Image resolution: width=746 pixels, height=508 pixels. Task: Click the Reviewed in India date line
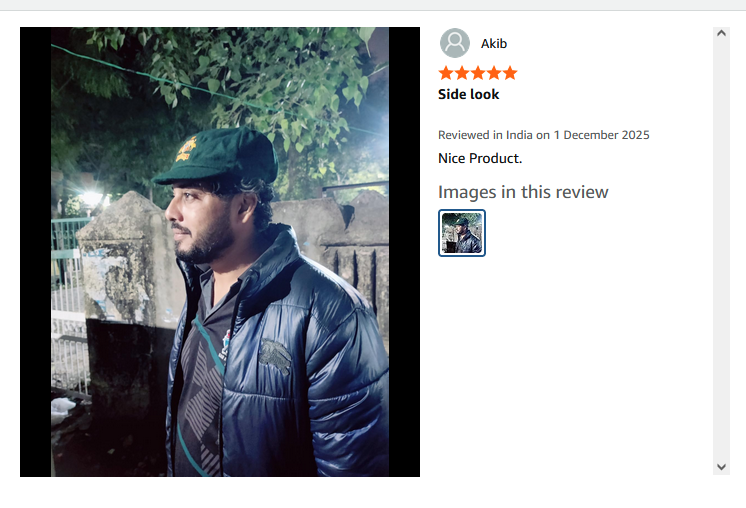click(x=543, y=135)
